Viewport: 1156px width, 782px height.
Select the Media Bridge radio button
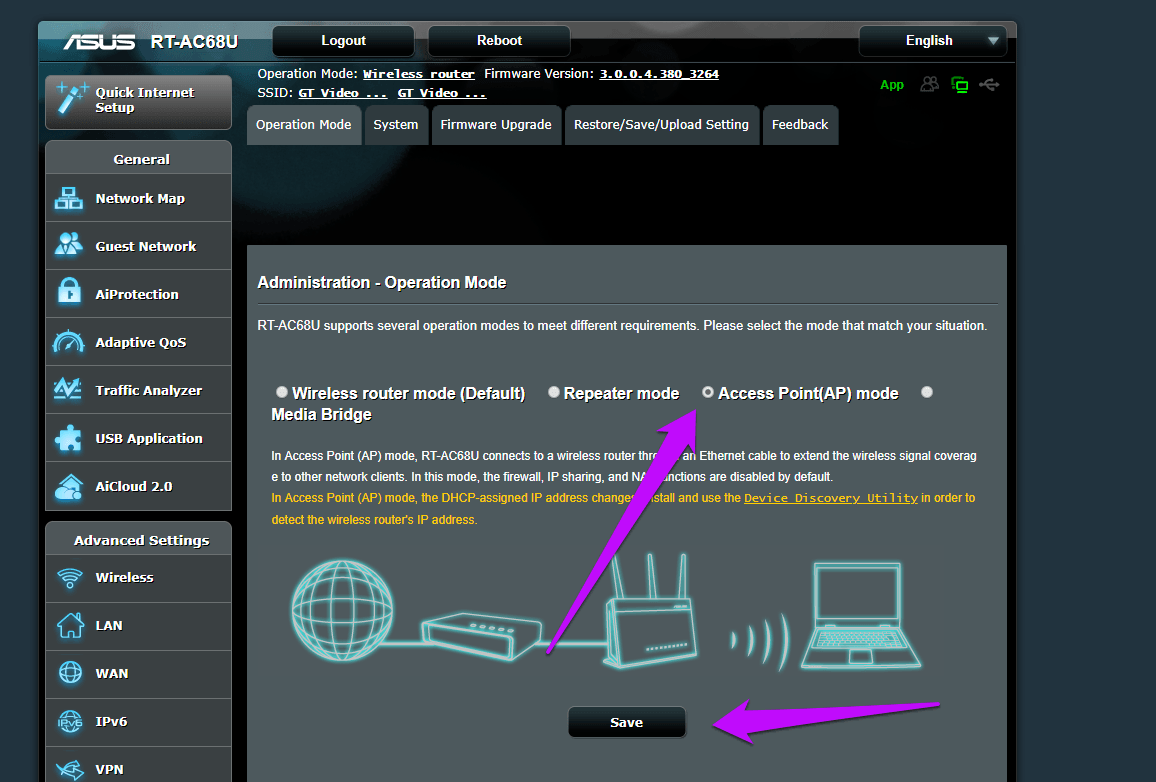[x=927, y=392]
